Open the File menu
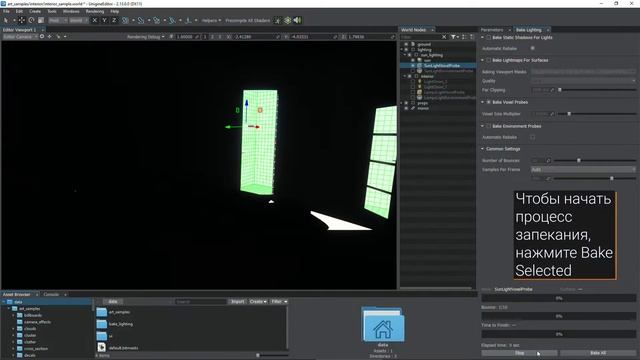Viewport: 640px width, 360px height. pyautogui.click(x=6, y=11)
